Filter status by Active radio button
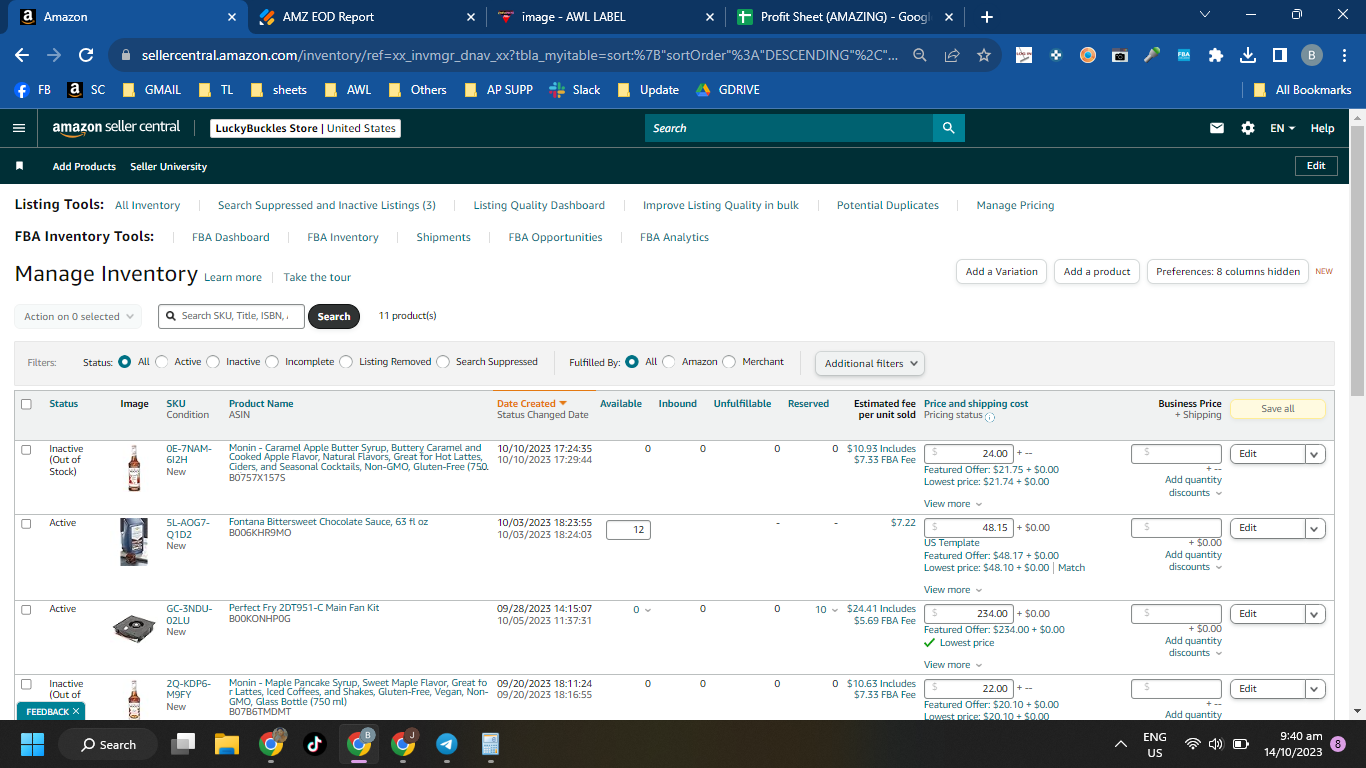Image resolution: width=1366 pixels, height=768 pixels. [x=162, y=362]
